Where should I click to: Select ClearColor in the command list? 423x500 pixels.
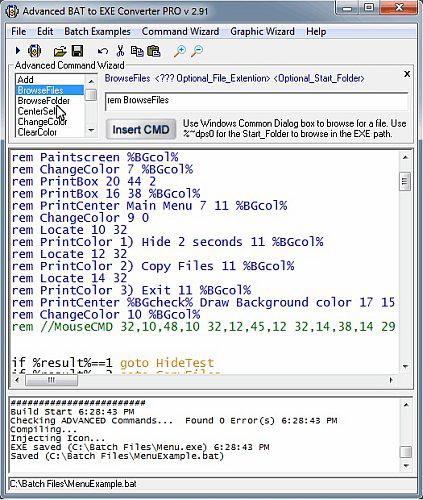click(x=49, y=132)
